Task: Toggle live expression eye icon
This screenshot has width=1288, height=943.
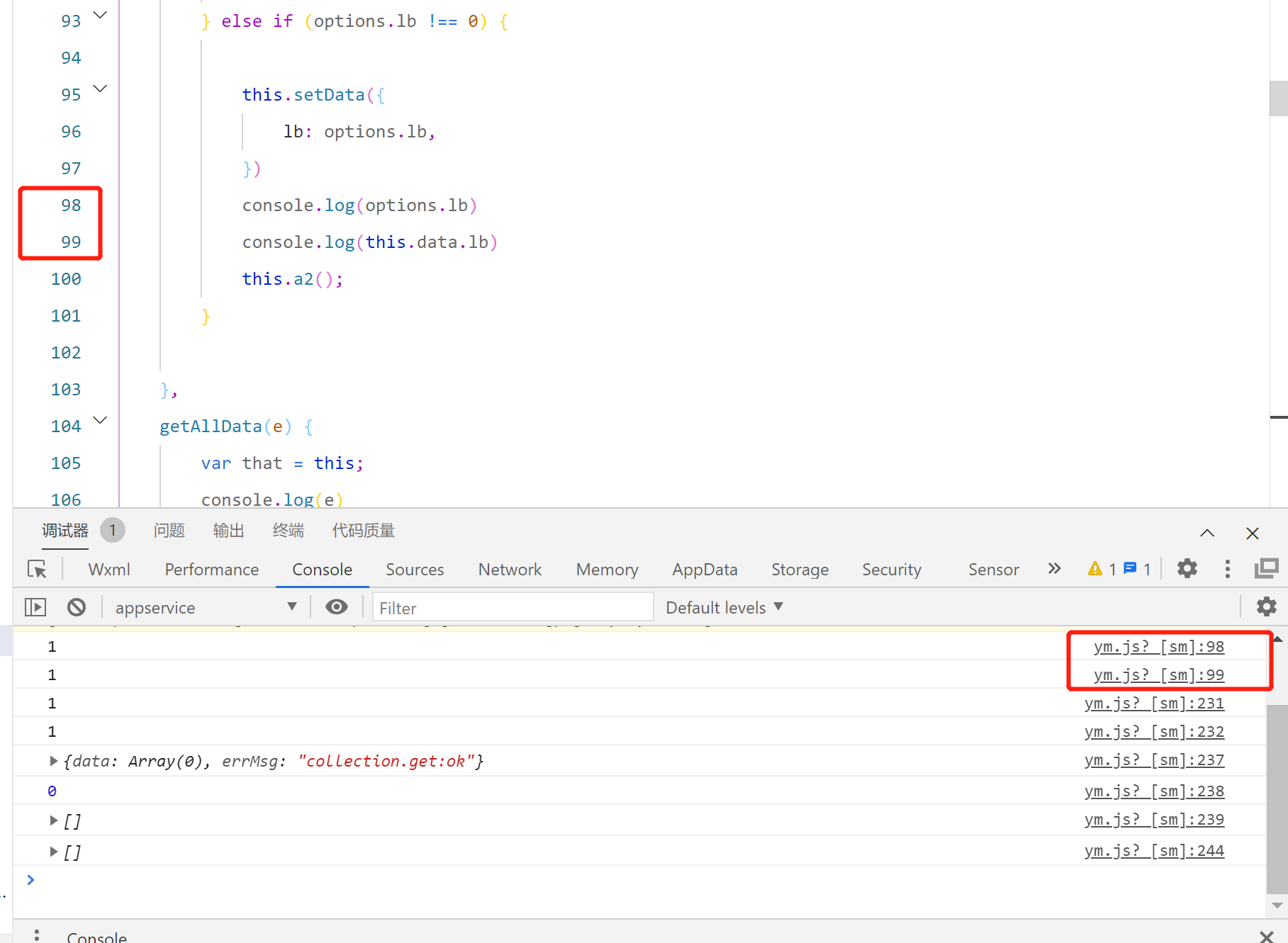Action: [x=337, y=607]
